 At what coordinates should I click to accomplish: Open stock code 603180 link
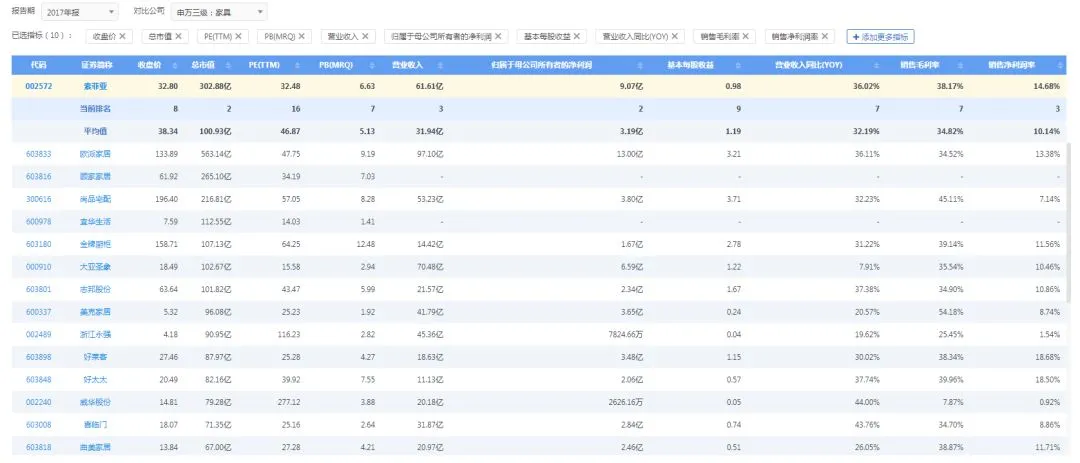pyautogui.click(x=39, y=244)
